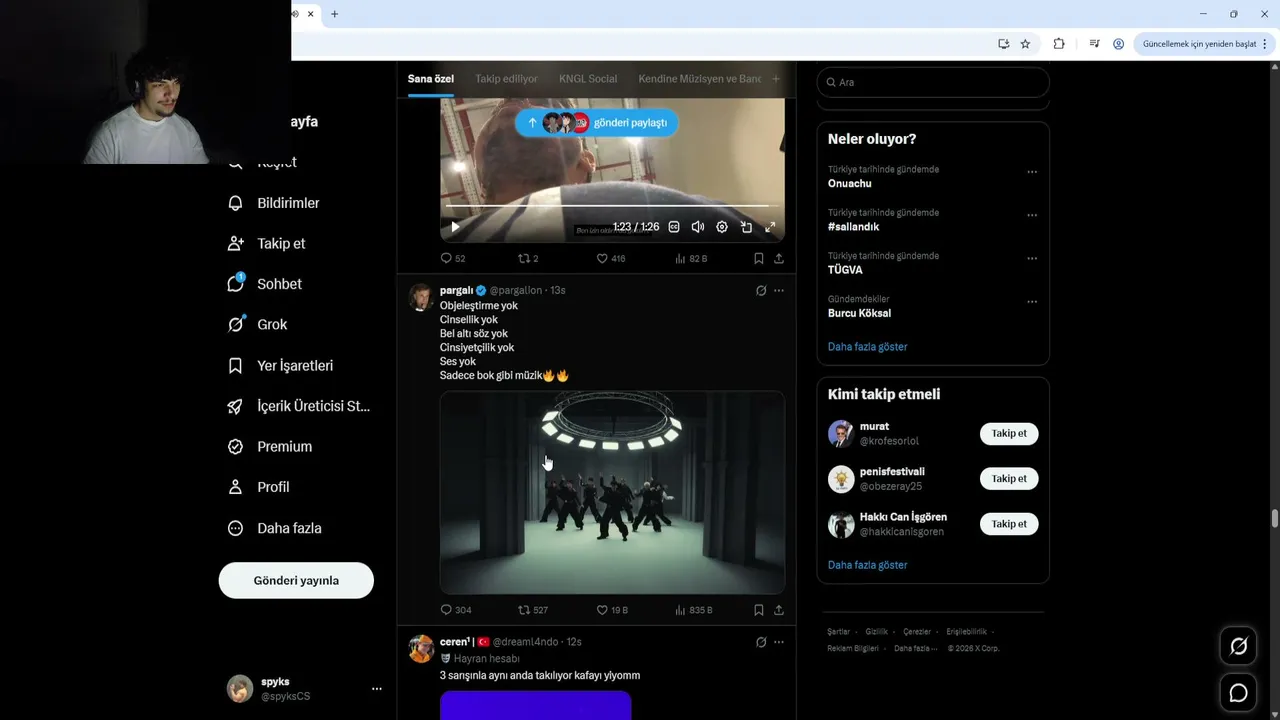Screen dimensions: 1280x720
Task: View analytics of the post with 82 B views
Action: [692, 258]
